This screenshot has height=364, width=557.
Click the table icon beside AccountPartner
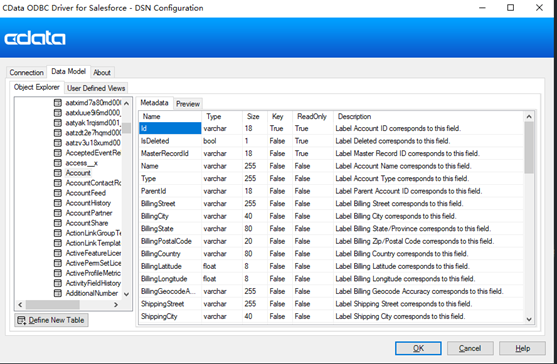point(58,213)
